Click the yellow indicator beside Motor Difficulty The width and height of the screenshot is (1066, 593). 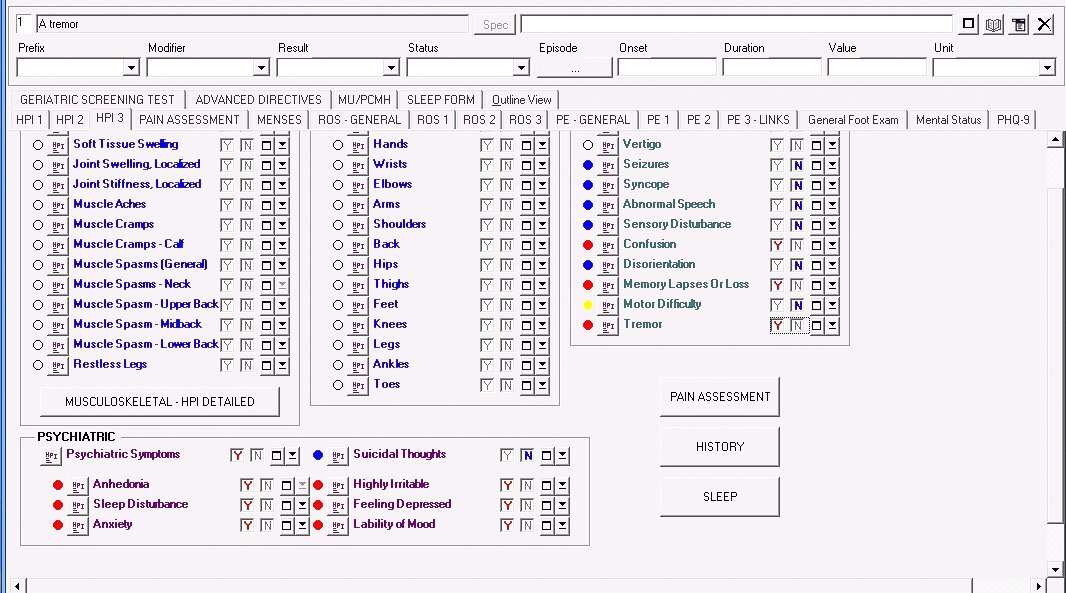(587, 305)
